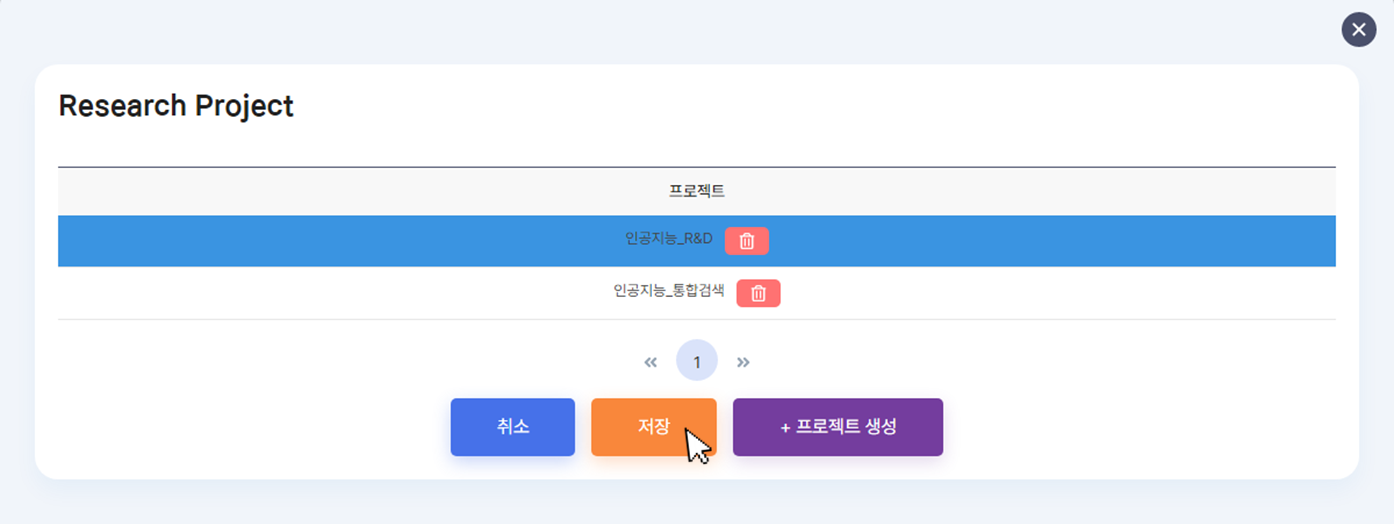This screenshot has height=524, width=1394.
Task: Click the plus sign on the purple create button
Action: tap(785, 427)
